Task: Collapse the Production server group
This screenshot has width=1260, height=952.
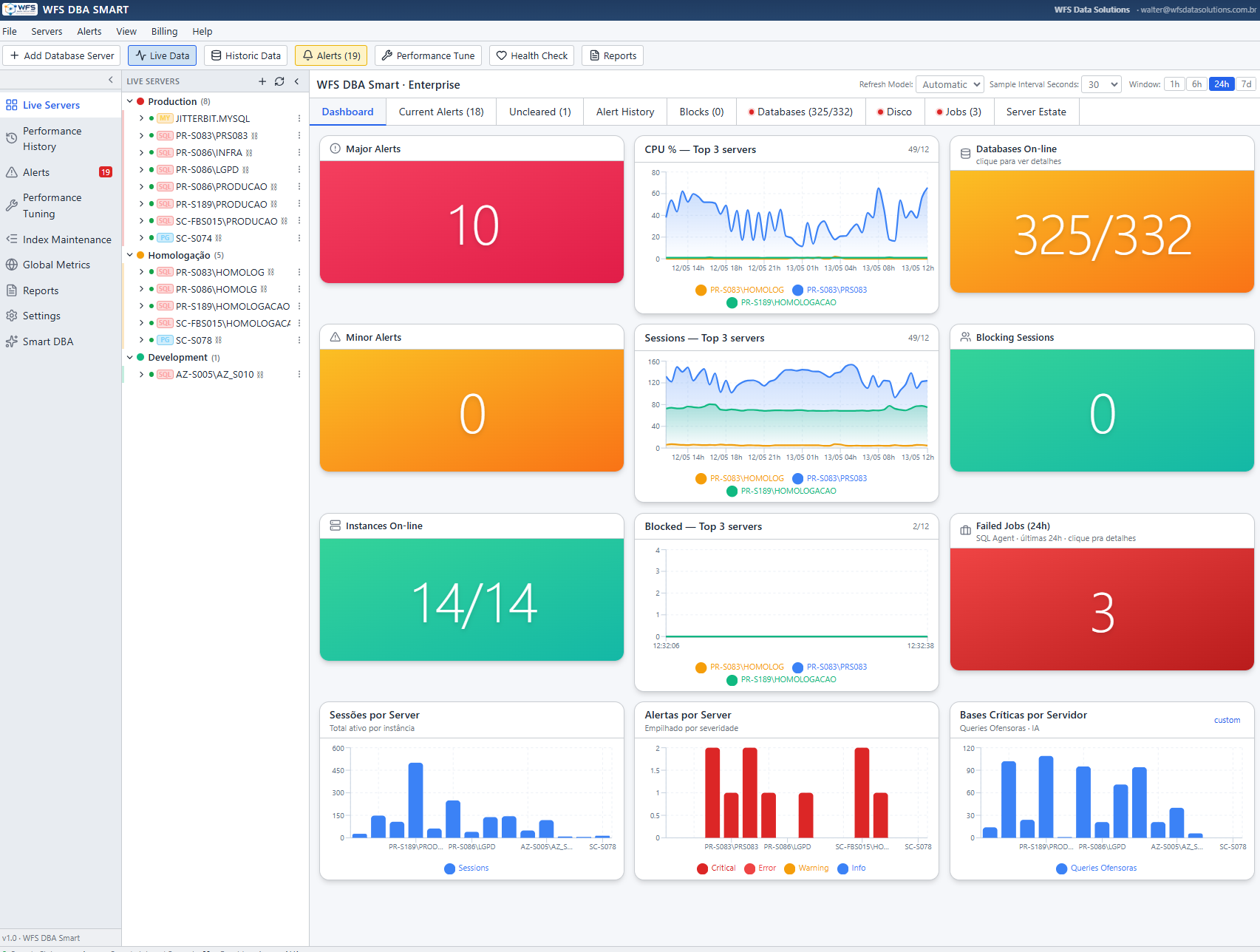Action: [x=130, y=101]
